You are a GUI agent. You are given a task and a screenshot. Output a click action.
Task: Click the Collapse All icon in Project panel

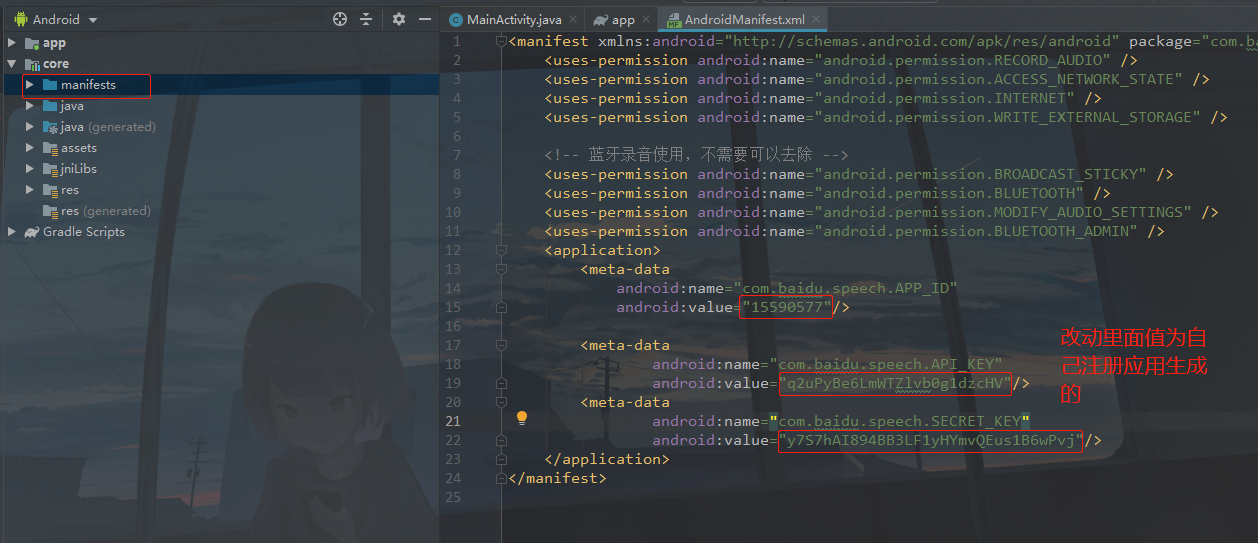(x=366, y=19)
